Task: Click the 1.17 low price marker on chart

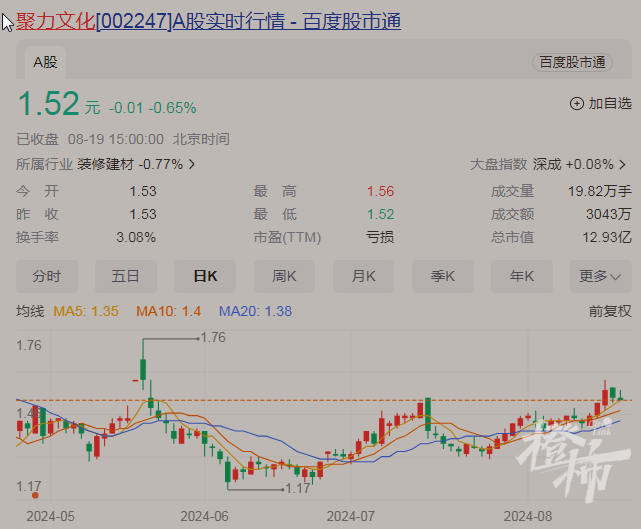Action: [297, 488]
